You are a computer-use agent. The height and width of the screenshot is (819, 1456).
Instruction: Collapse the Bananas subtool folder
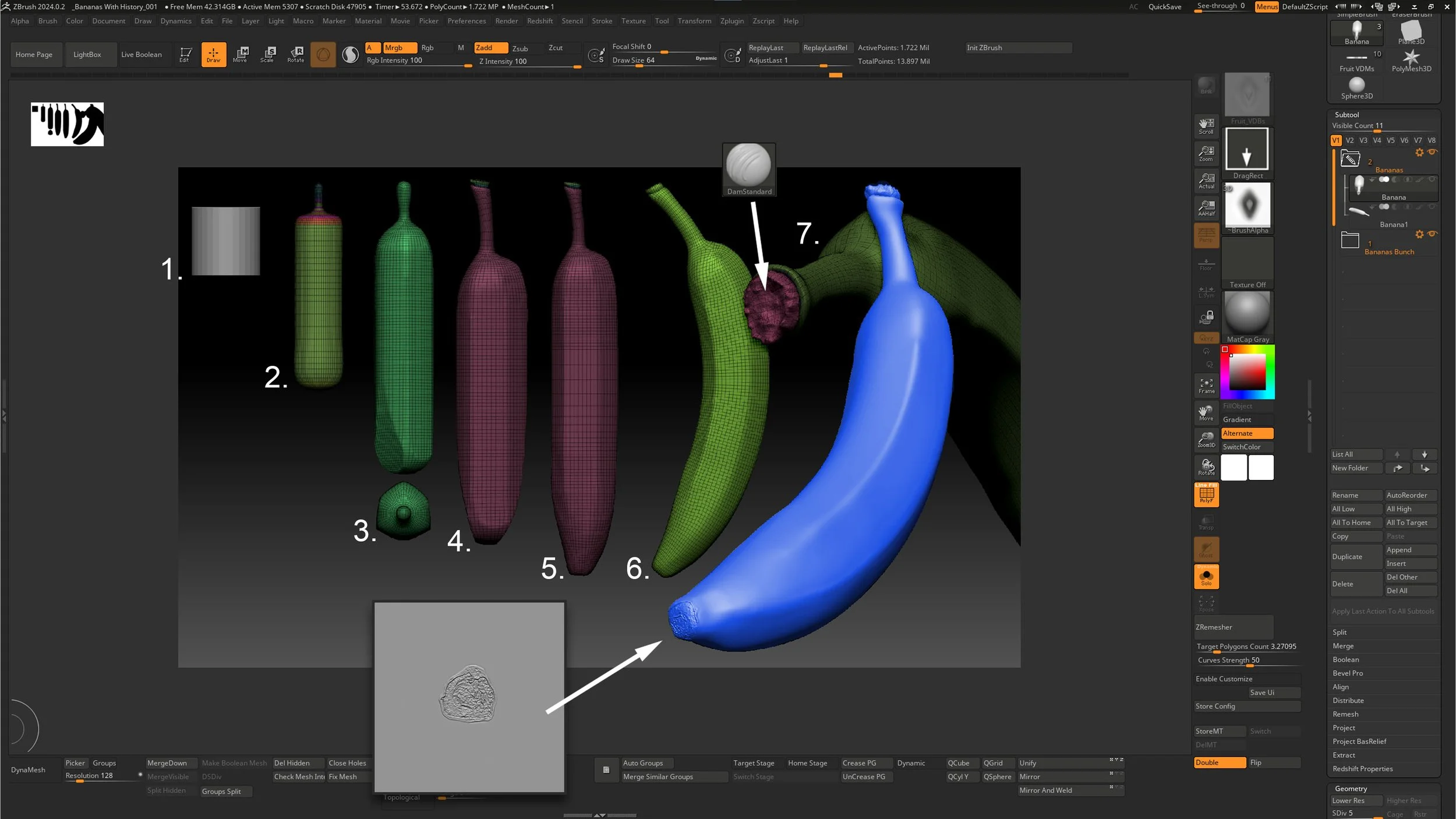click(x=1349, y=158)
